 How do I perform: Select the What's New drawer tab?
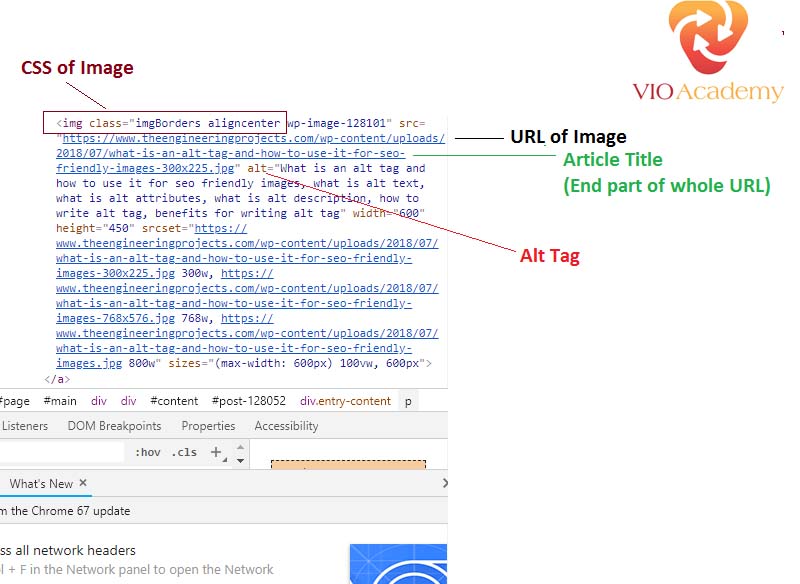[41, 484]
